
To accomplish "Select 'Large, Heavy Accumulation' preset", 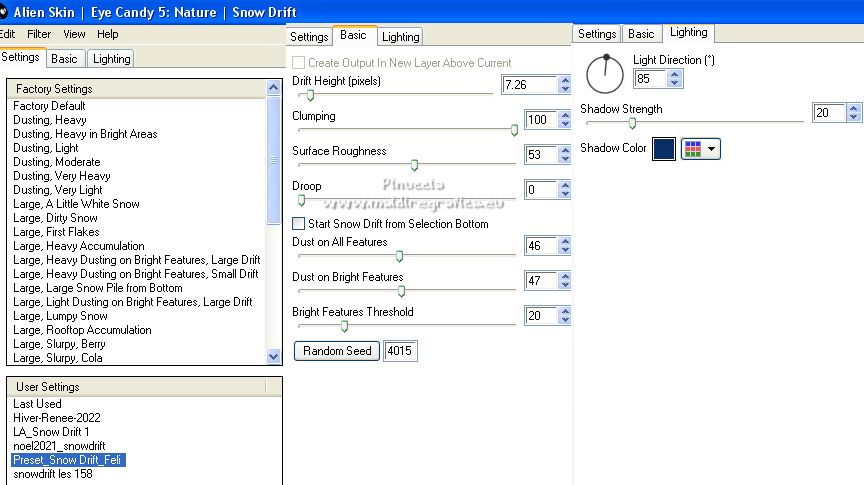I will (79, 246).
